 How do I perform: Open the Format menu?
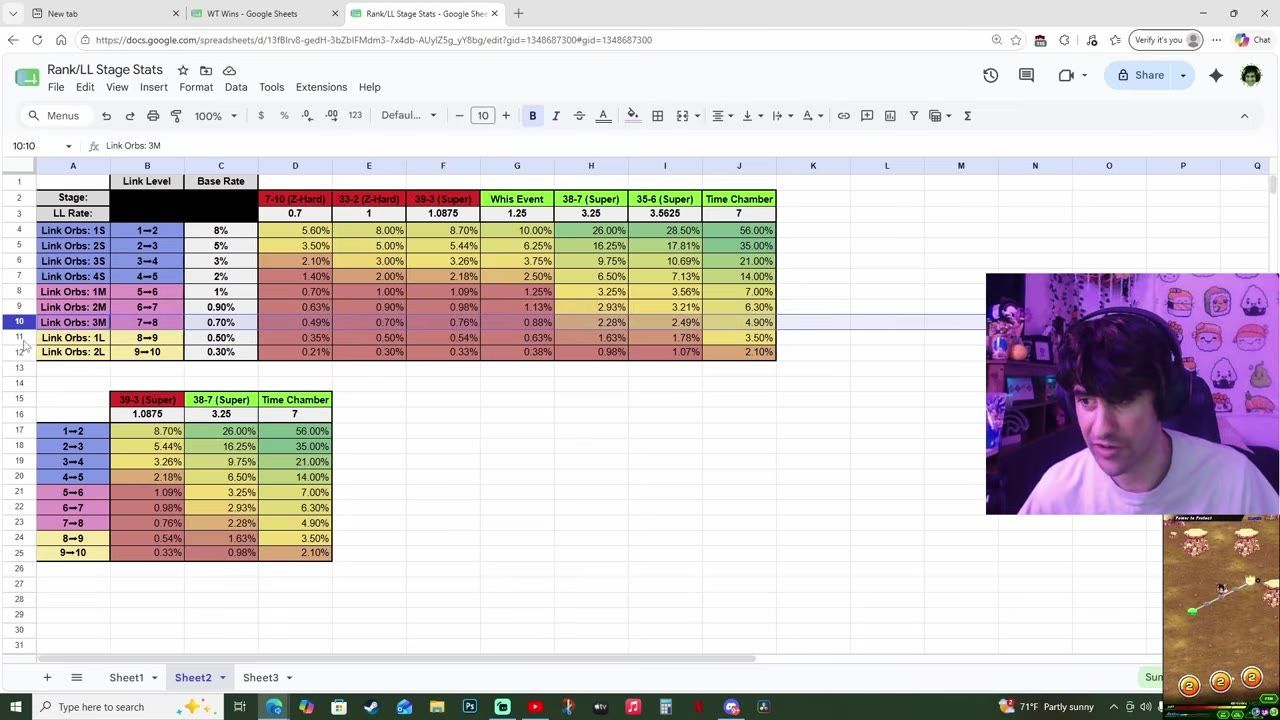click(x=196, y=87)
